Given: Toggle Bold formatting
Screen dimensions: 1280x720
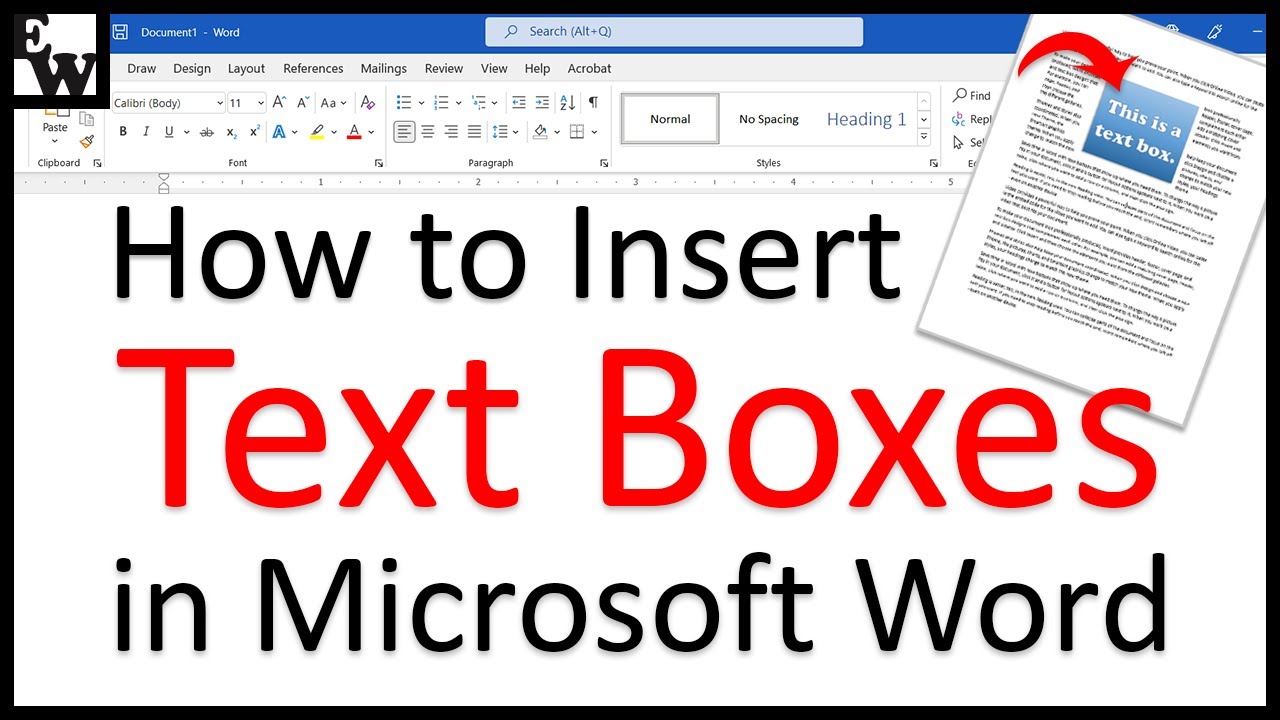Looking at the screenshot, I should (x=123, y=132).
